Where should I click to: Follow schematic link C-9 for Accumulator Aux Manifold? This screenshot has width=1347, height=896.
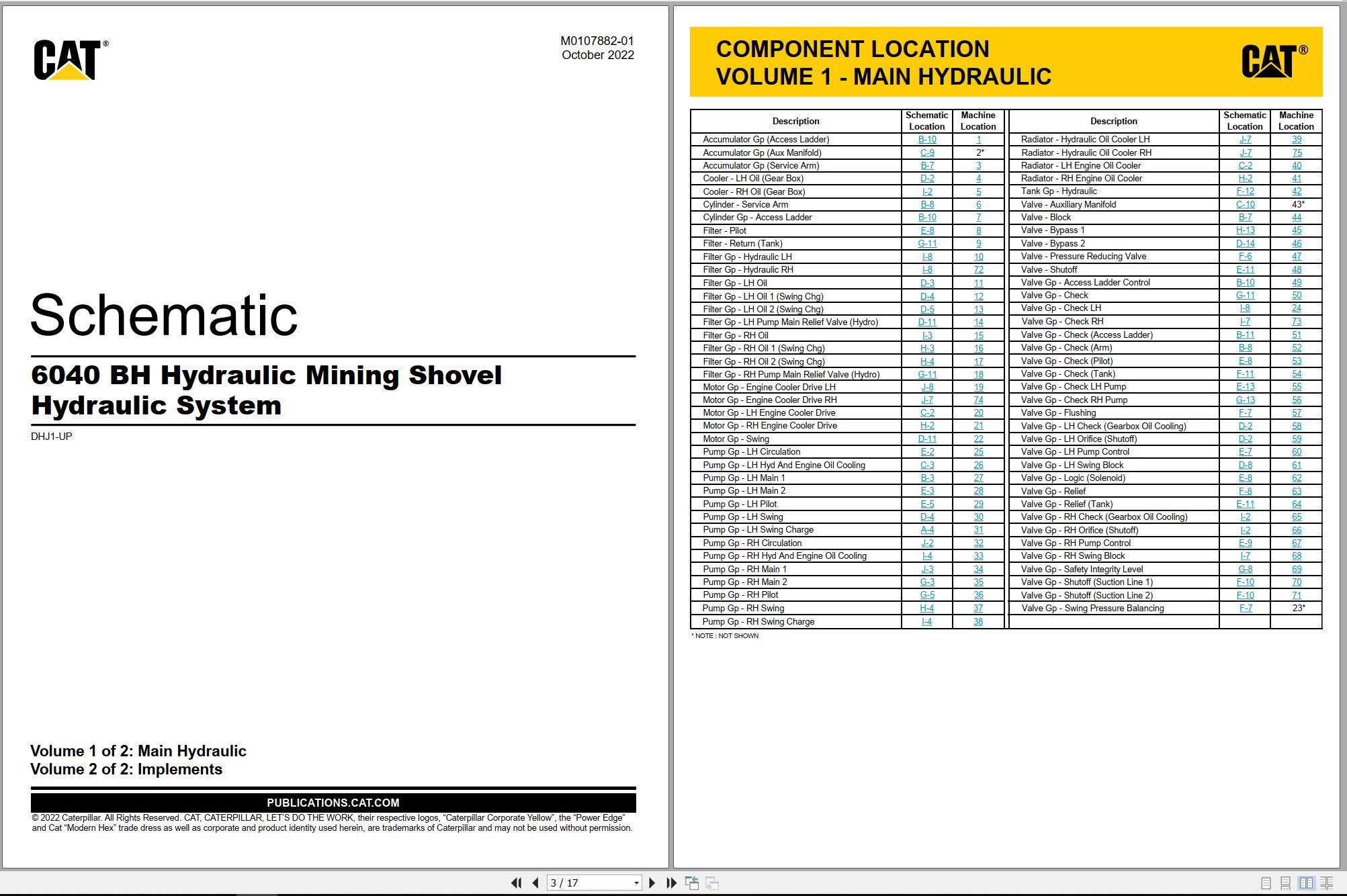click(927, 152)
